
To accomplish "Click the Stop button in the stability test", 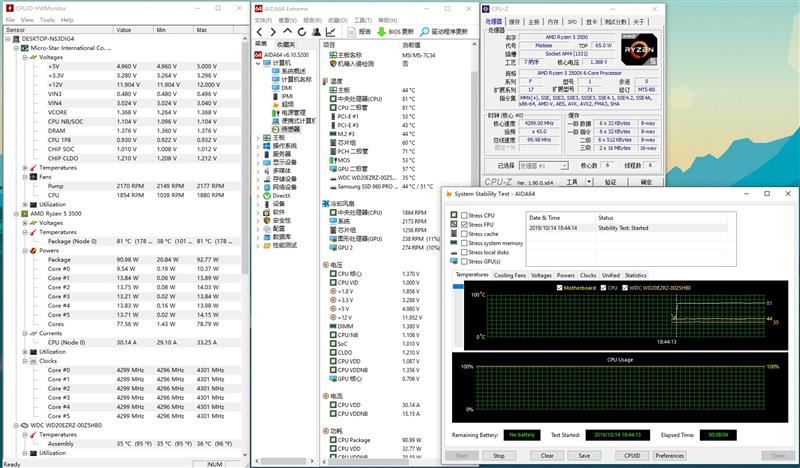I will pos(498,455).
